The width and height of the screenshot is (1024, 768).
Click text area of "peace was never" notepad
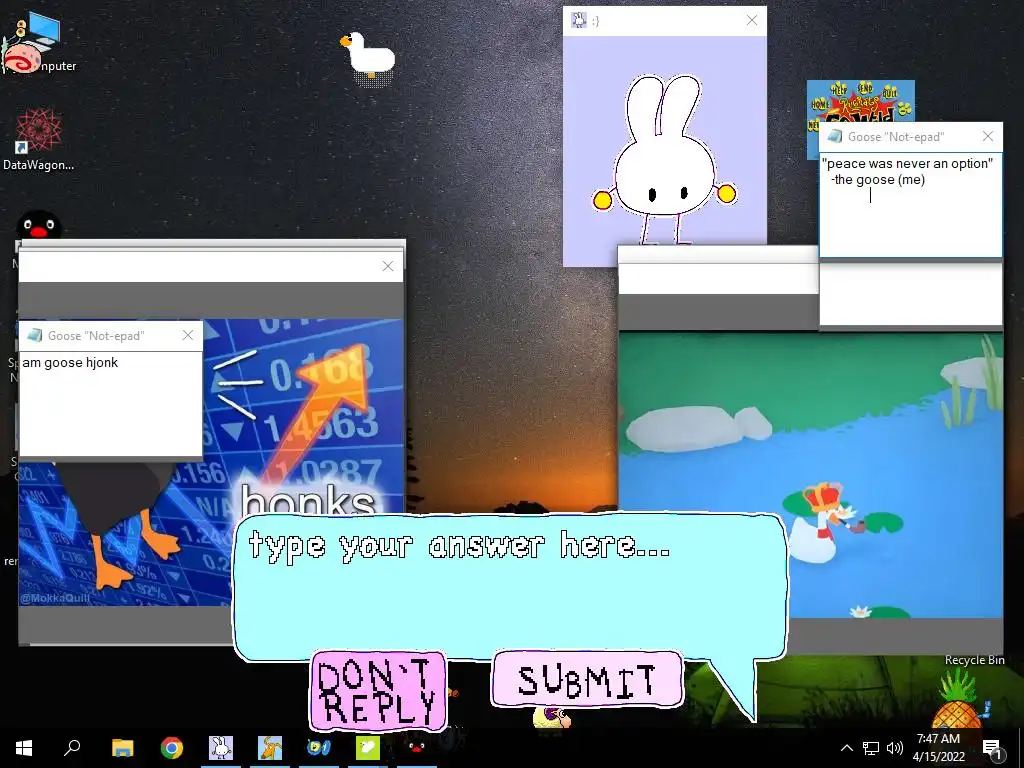coord(911,205)
